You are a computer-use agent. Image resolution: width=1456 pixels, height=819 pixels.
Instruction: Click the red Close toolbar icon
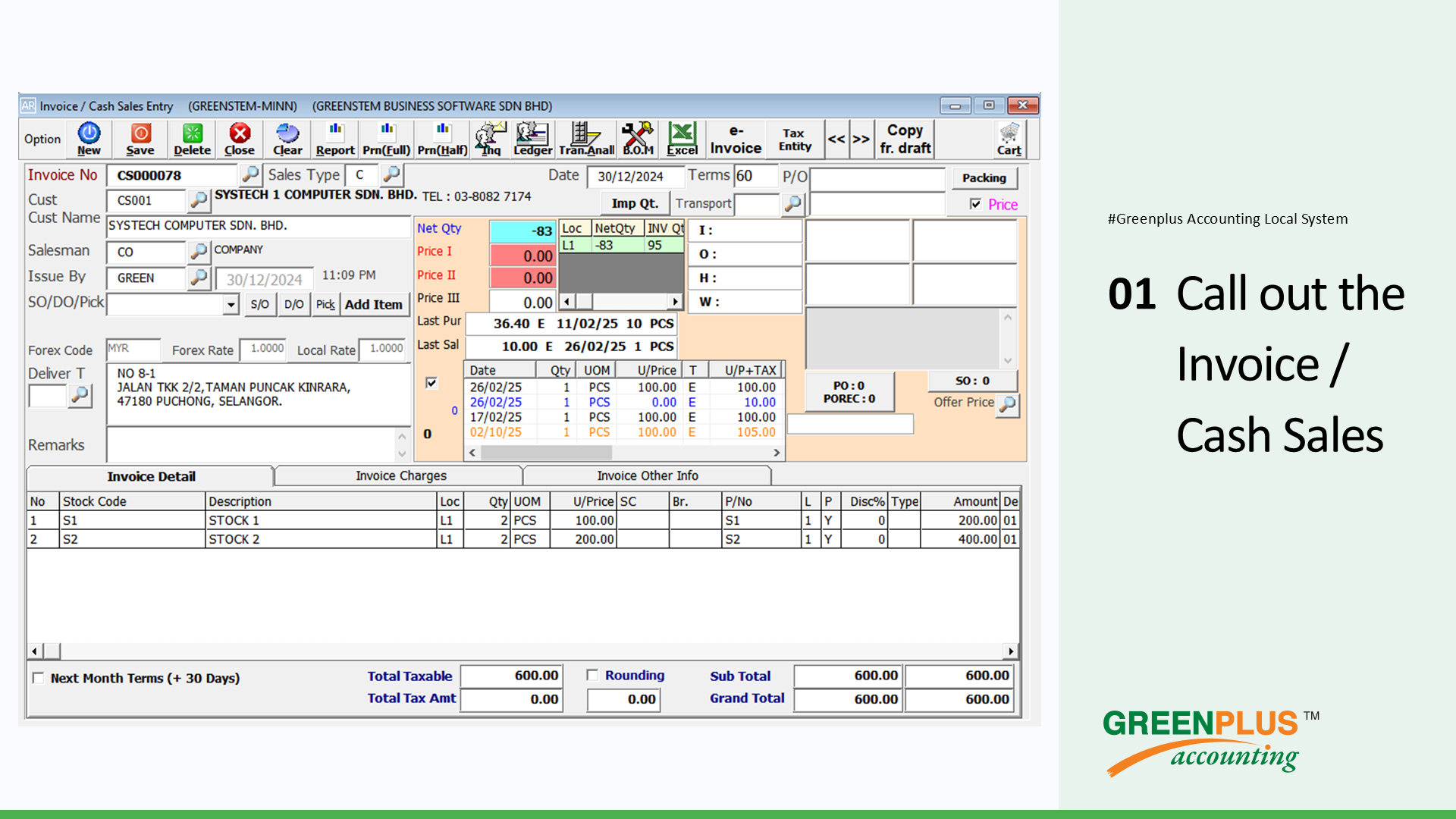240,139
